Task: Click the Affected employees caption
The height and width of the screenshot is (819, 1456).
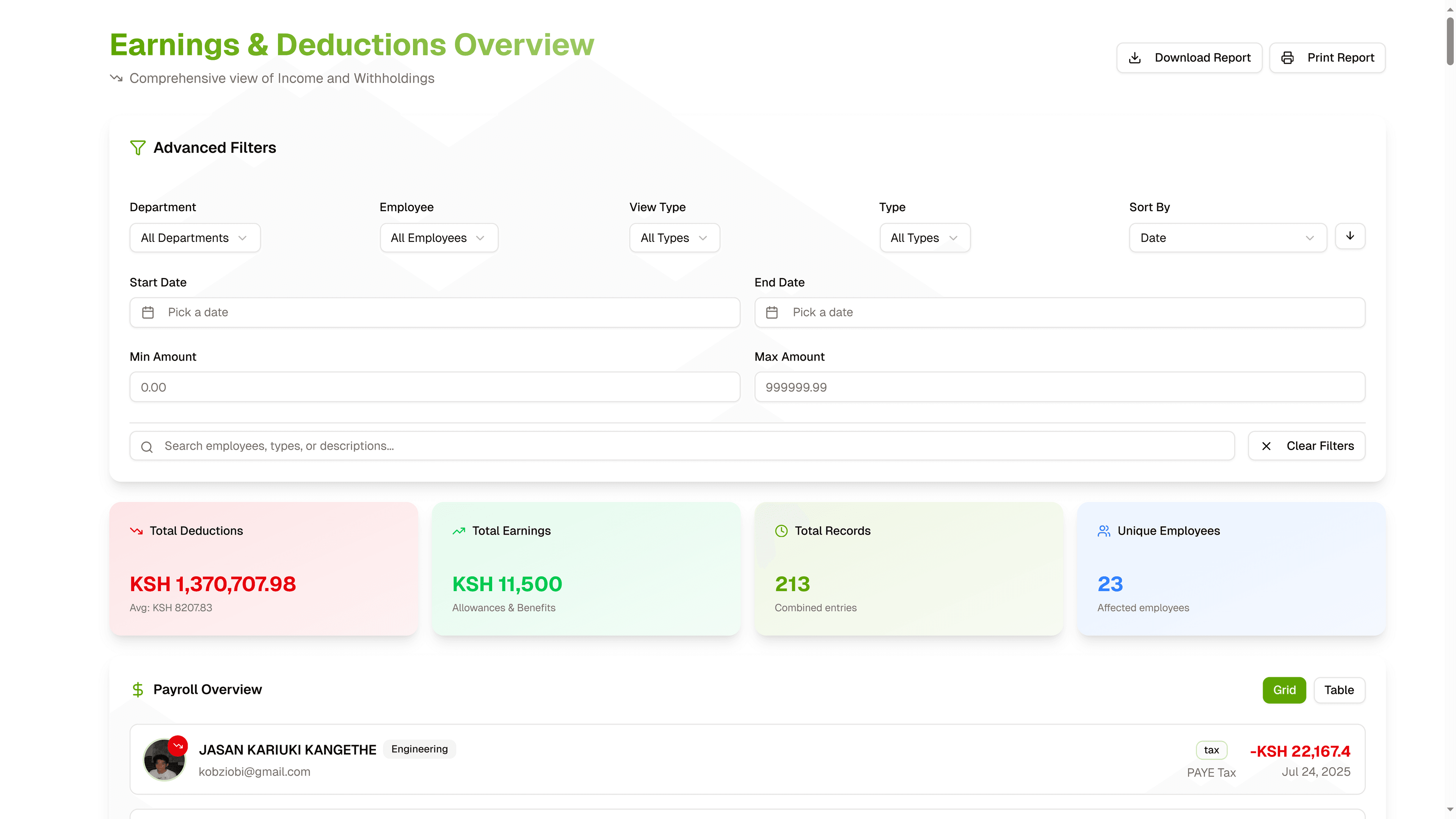Action: [x=1143, y=608]
